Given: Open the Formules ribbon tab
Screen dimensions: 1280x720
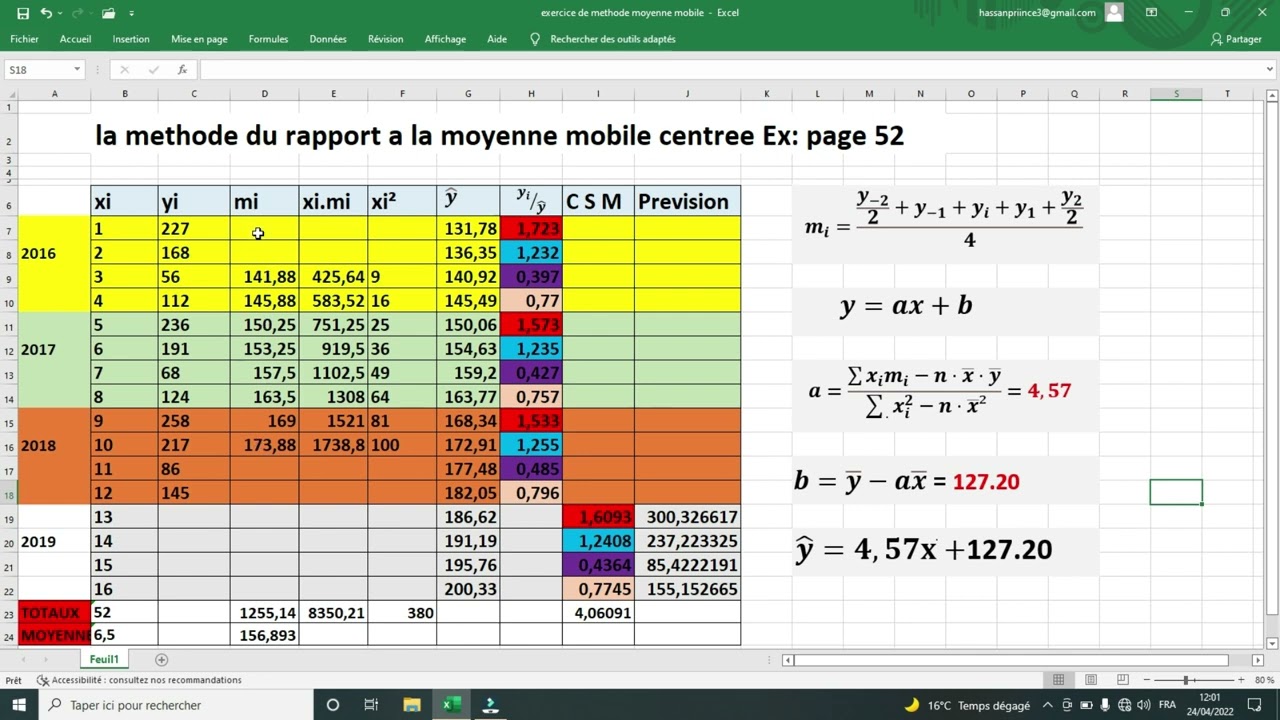Looking at the screenshot, I should [x=268, y=39].
